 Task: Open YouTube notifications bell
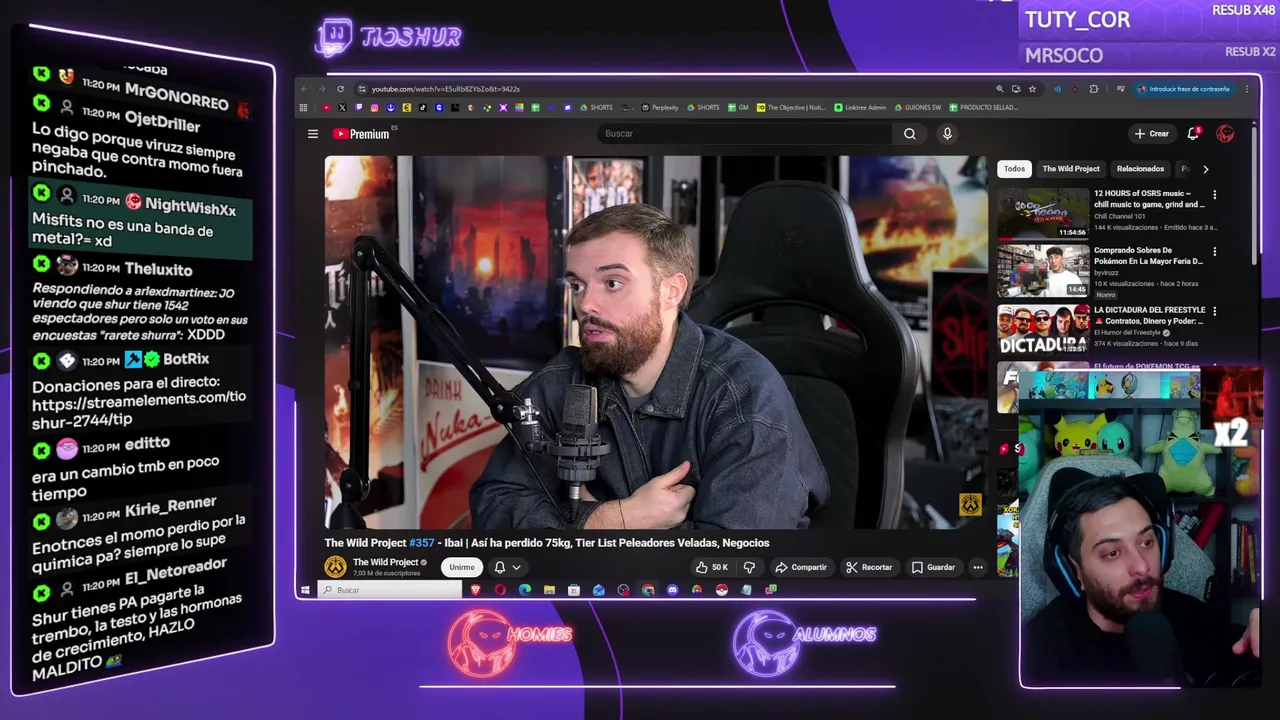click(x=1193, y=134)
